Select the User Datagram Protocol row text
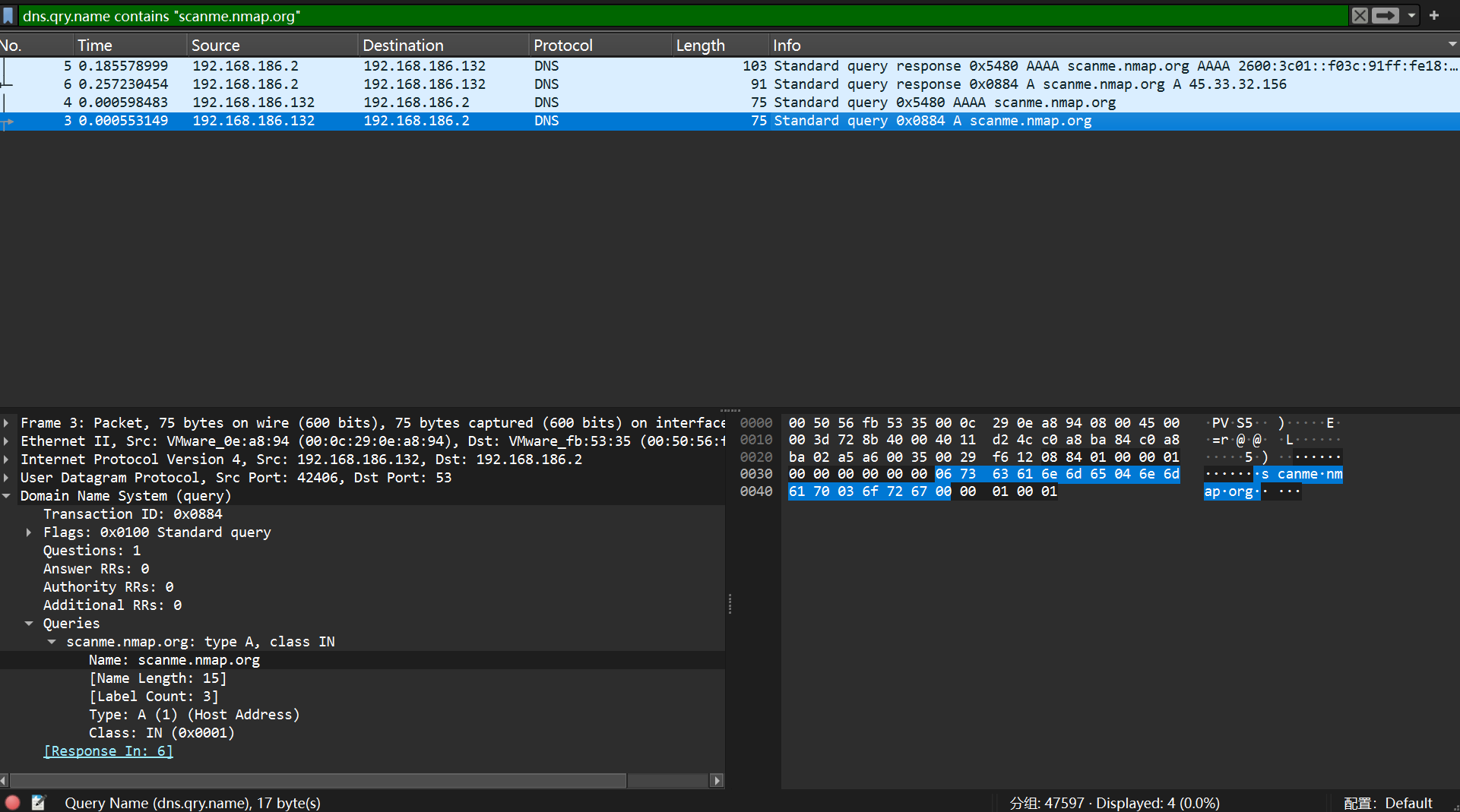Viewport: 1460px width, 812px height. click(x=236, y=478)
